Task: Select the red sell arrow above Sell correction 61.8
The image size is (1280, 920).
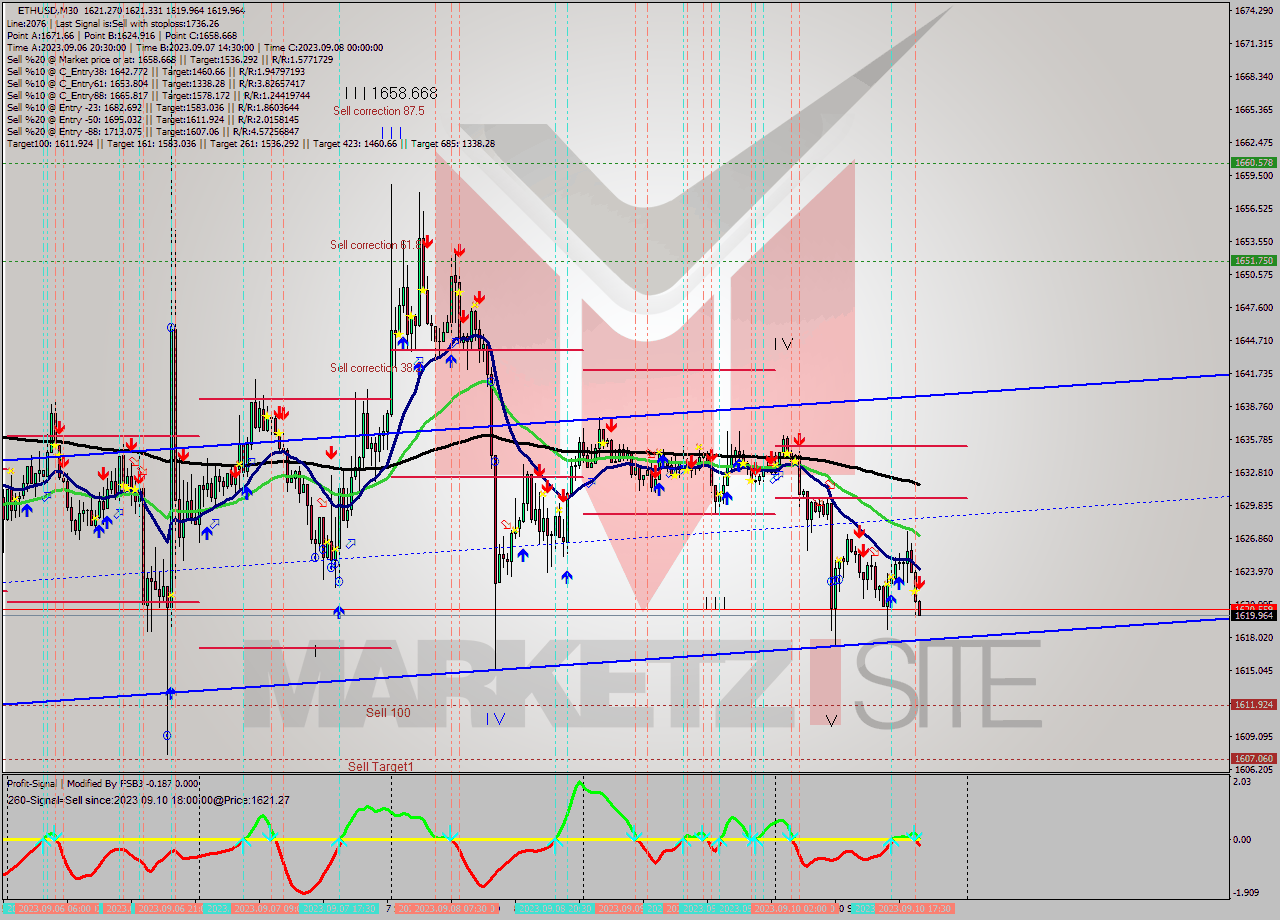Action: (428, 241)
